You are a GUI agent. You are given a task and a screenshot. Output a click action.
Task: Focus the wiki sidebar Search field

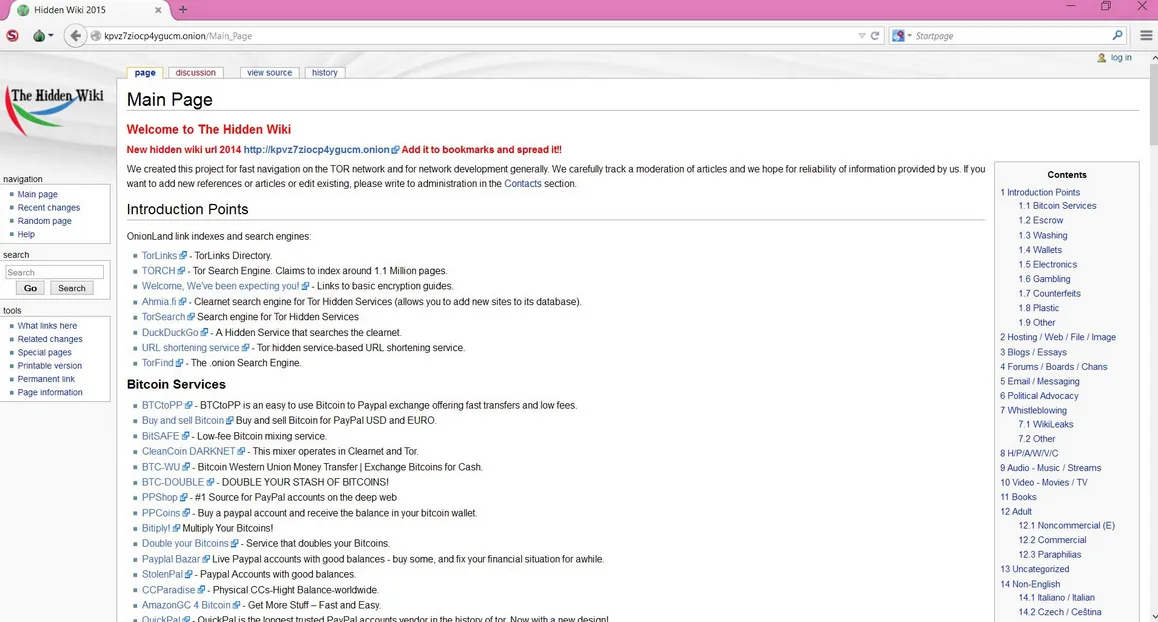click(55, 272)
